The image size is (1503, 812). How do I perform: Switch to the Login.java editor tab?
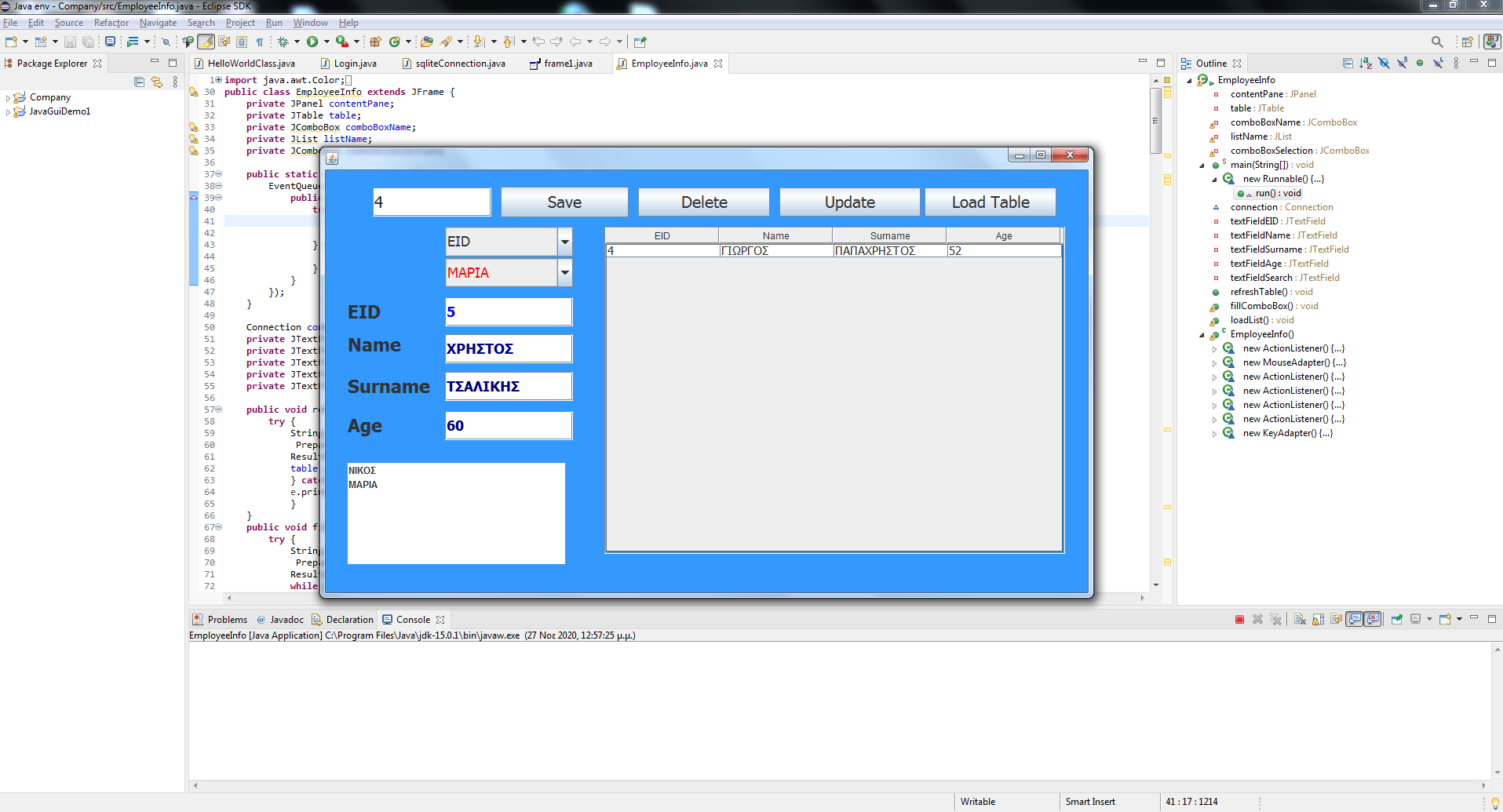(x=348, y=64)
